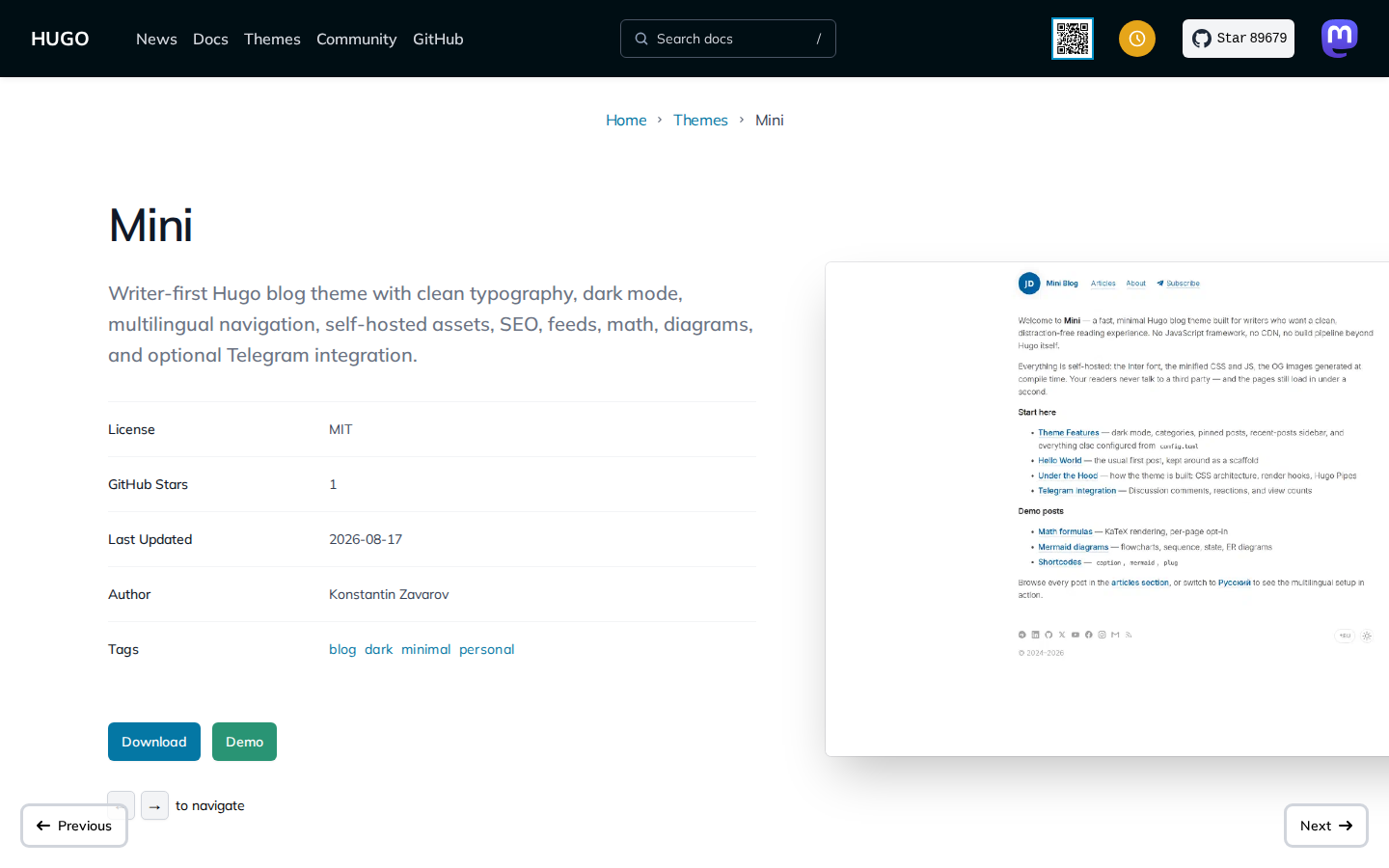Image resolution: width=1389 pixels, height=868 pixels.
Task: Click the MIT license value
Action: tap(340, 429)
